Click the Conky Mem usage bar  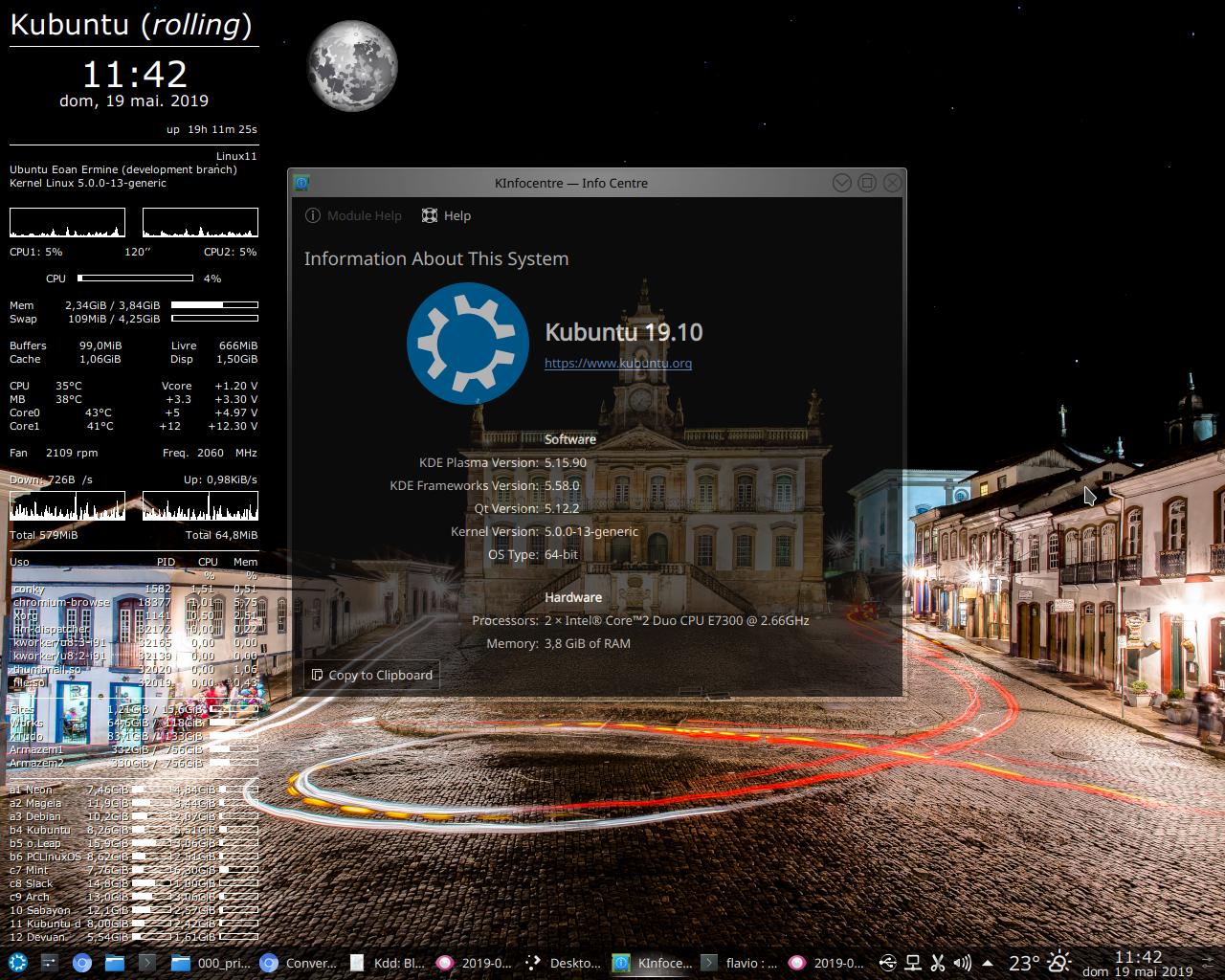coord(214,305)
